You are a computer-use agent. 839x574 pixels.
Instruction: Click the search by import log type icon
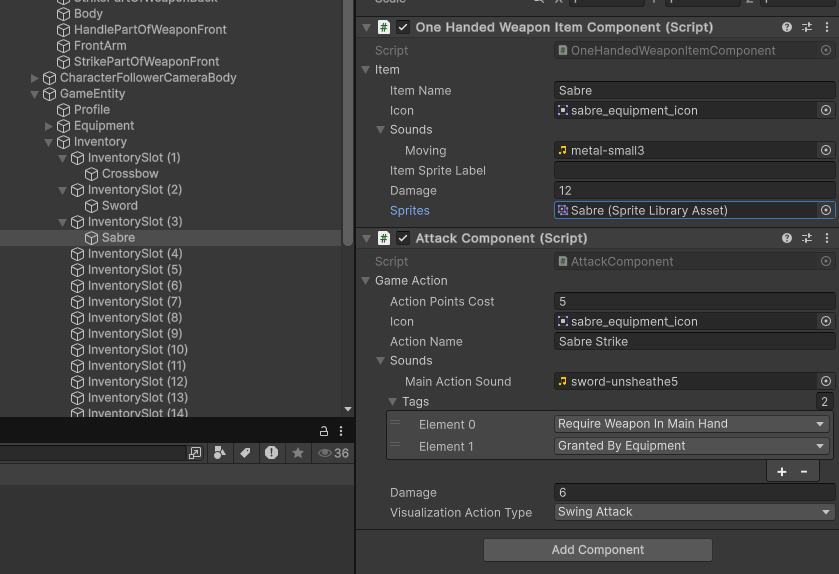271,453
